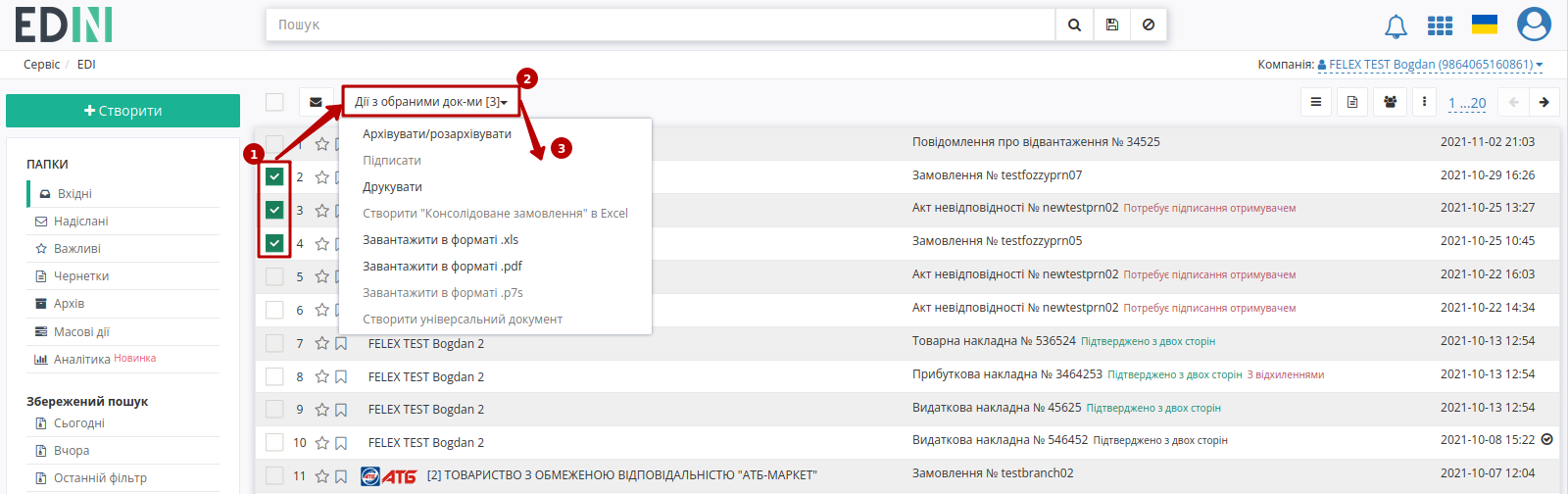Click the users group icon
The width and height of the screenshot is (1568, 494).
click(1390, 102)
